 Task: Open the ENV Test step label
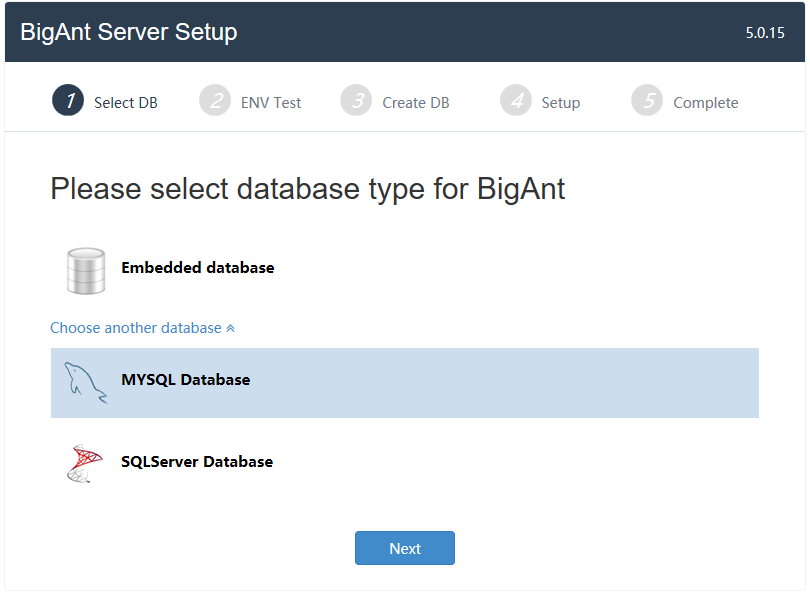pos(271,103)
